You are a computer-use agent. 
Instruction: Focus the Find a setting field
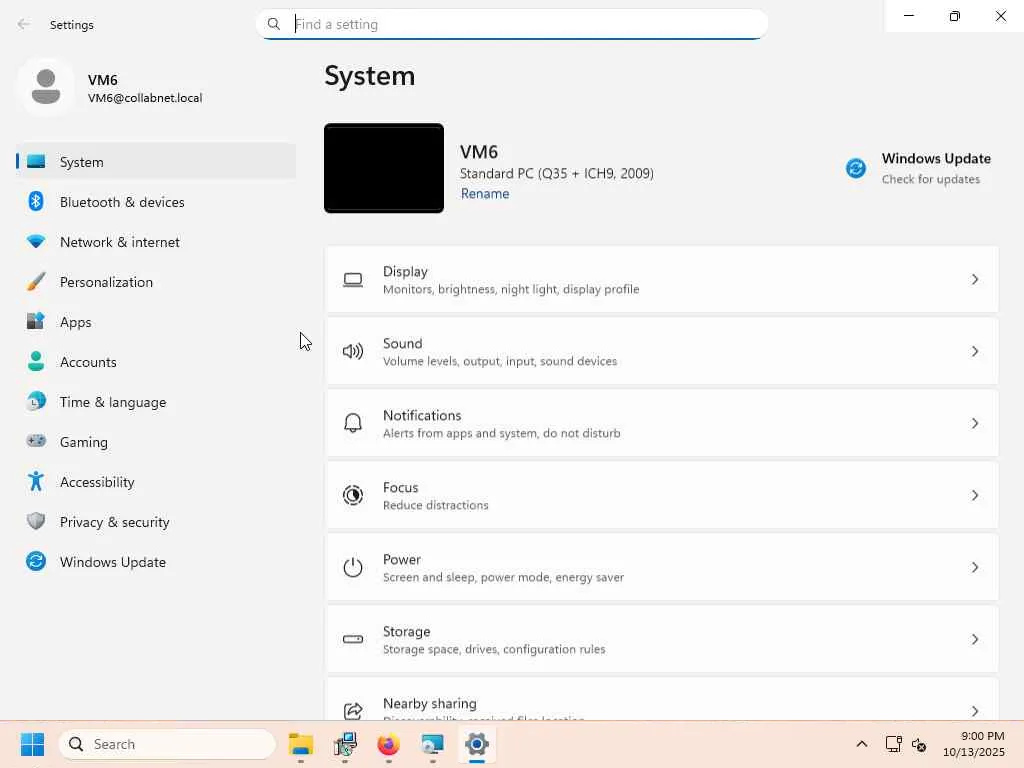click(512, 24)
